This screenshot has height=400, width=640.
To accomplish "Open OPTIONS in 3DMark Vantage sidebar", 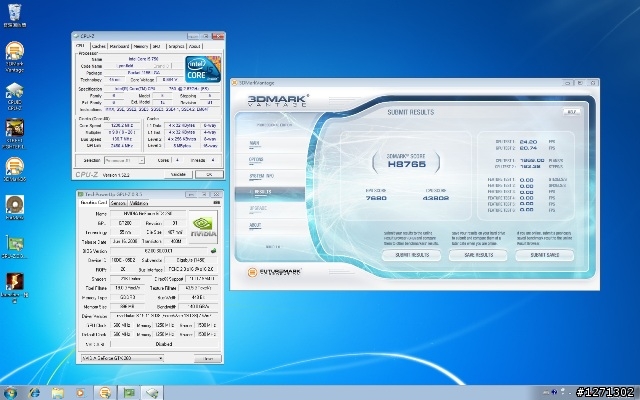I will (256, 160).
